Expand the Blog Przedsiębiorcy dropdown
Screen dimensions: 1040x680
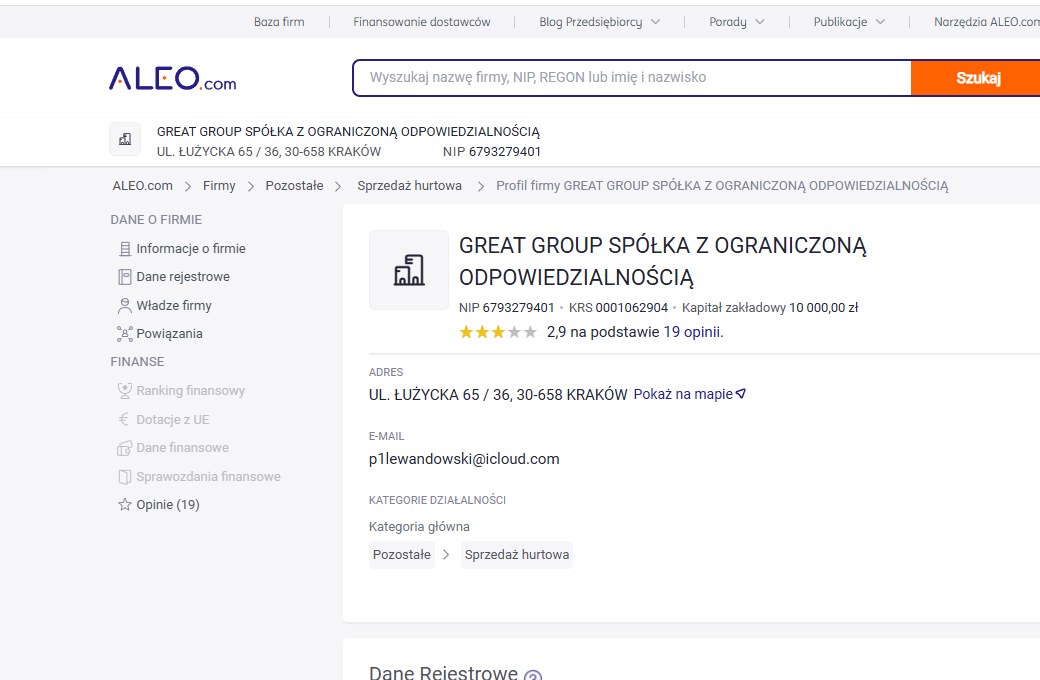tap(600, 22)
